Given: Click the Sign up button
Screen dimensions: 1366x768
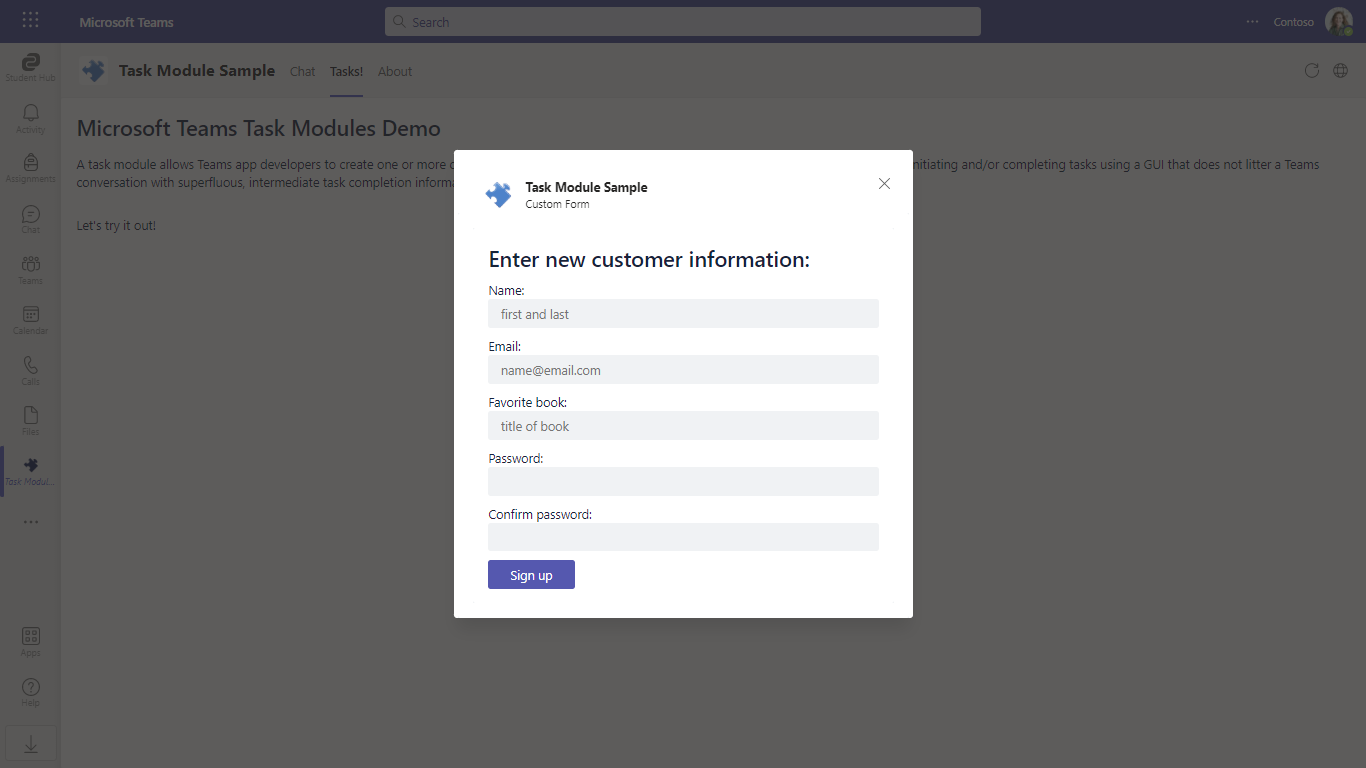Looking at the screenshot, I should (531, 575).
